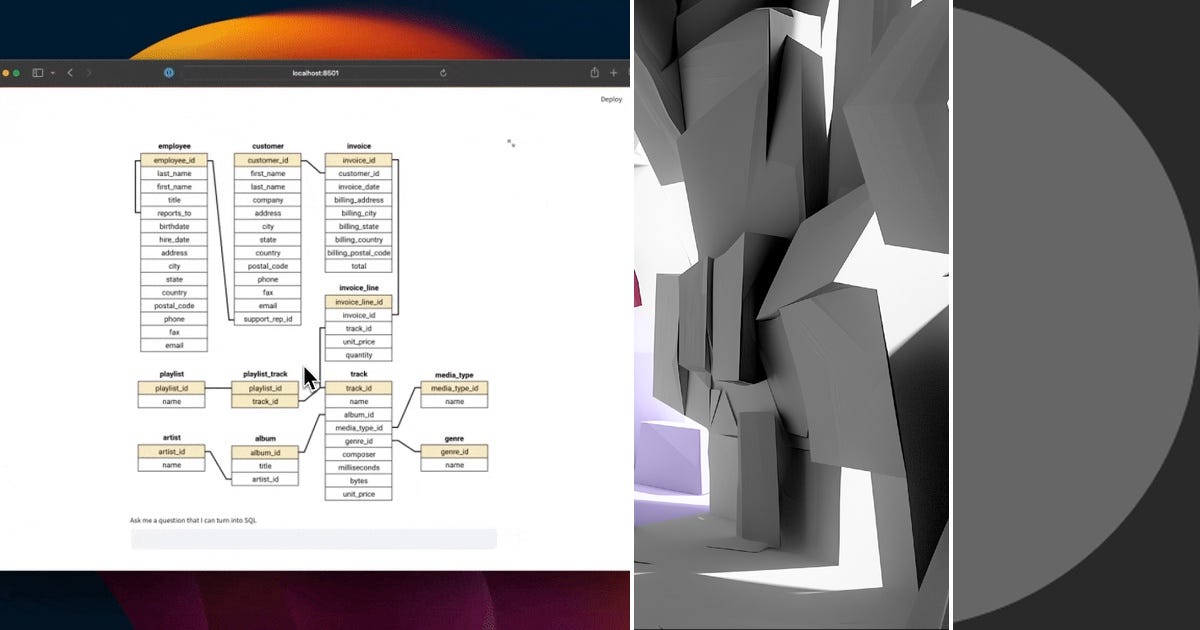1200x630 pixels.
Task: Reload the localhost:8501 page
Action: point(443,72)
